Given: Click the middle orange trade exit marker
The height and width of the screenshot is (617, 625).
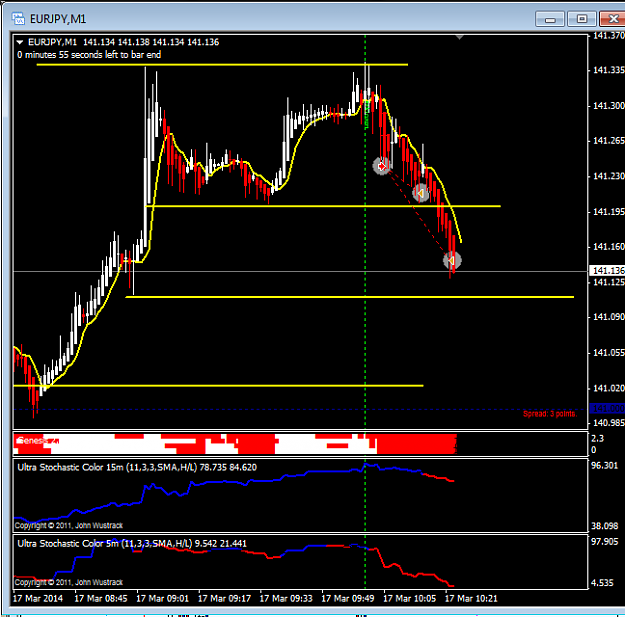Looking at the screenshot, I should 420,193.
